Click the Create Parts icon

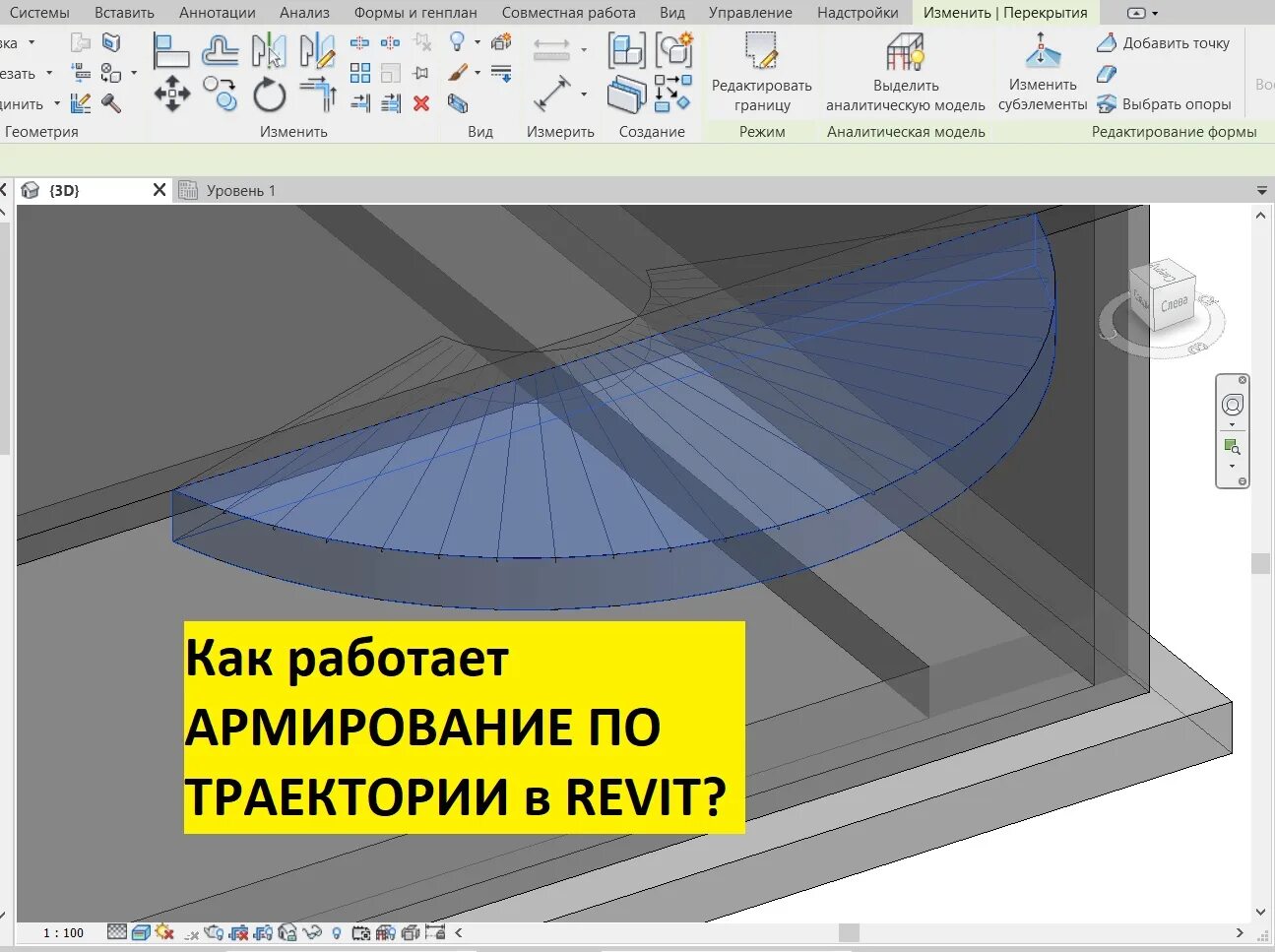pyautogui.click(x=626, y=95)
